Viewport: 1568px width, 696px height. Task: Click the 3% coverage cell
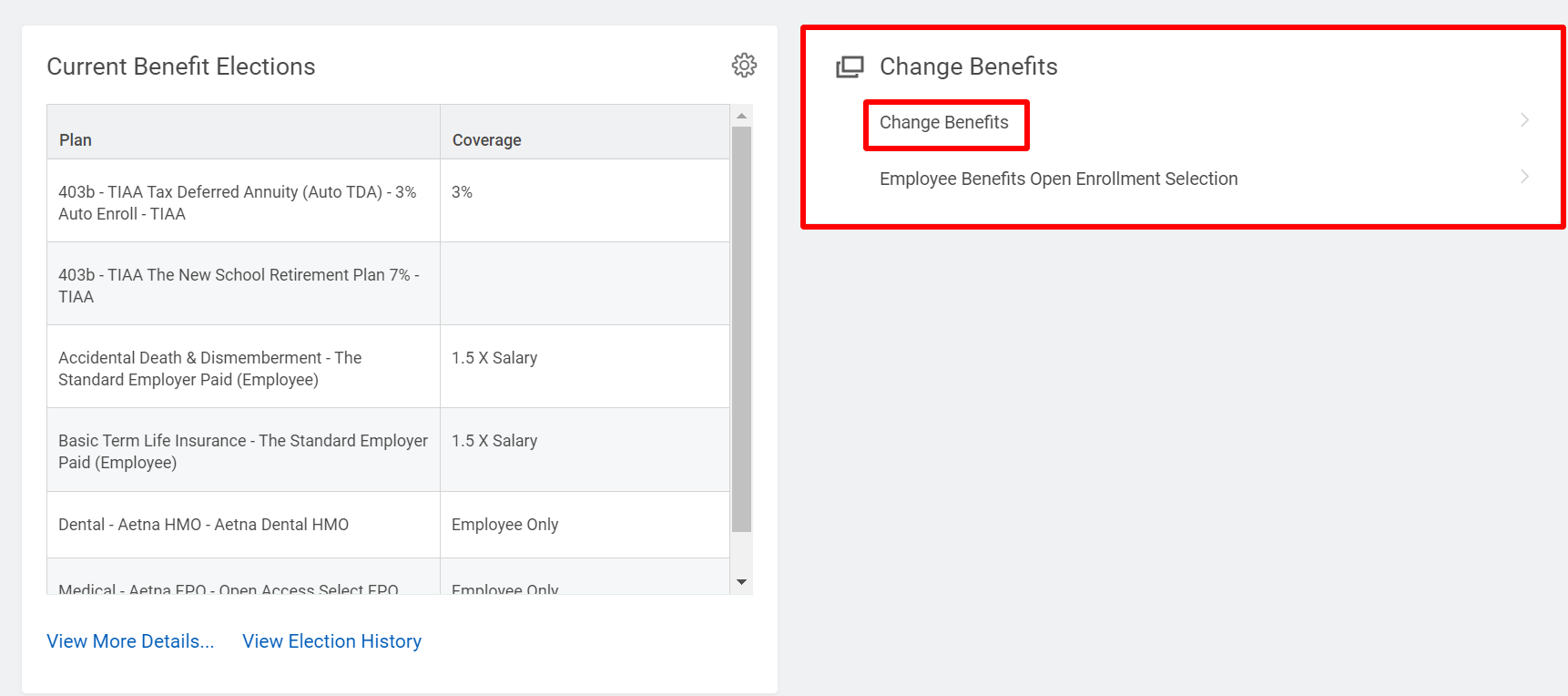pos(585,201)
